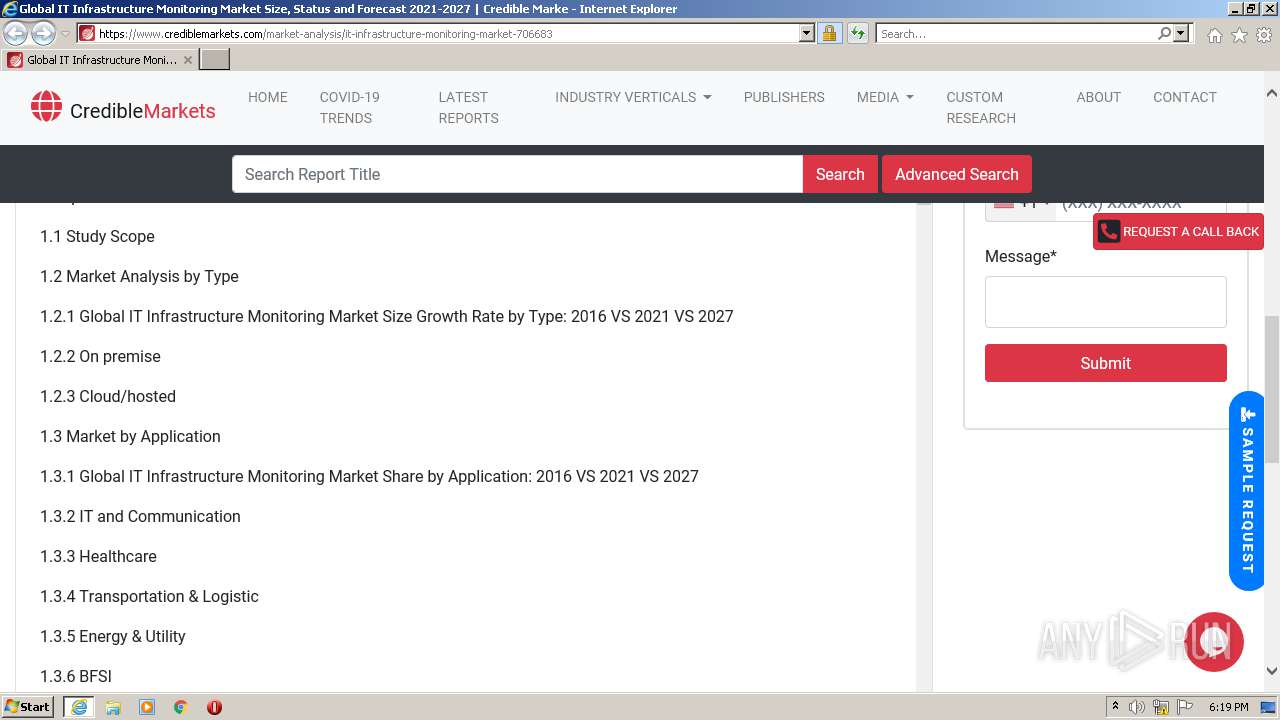Click the taskbar clock showing 6:19 PM
Viewport: 1280px width, 720px height.
(x=1228, y=707)
